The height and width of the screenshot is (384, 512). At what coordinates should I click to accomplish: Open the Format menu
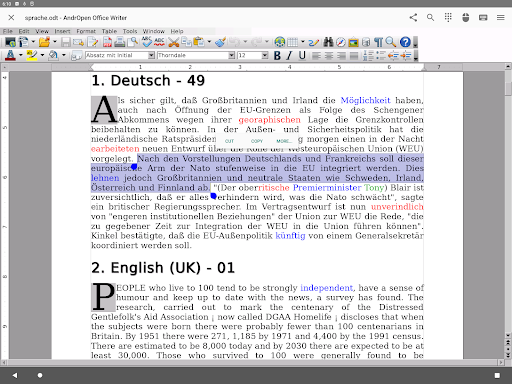tap(86, 31)
